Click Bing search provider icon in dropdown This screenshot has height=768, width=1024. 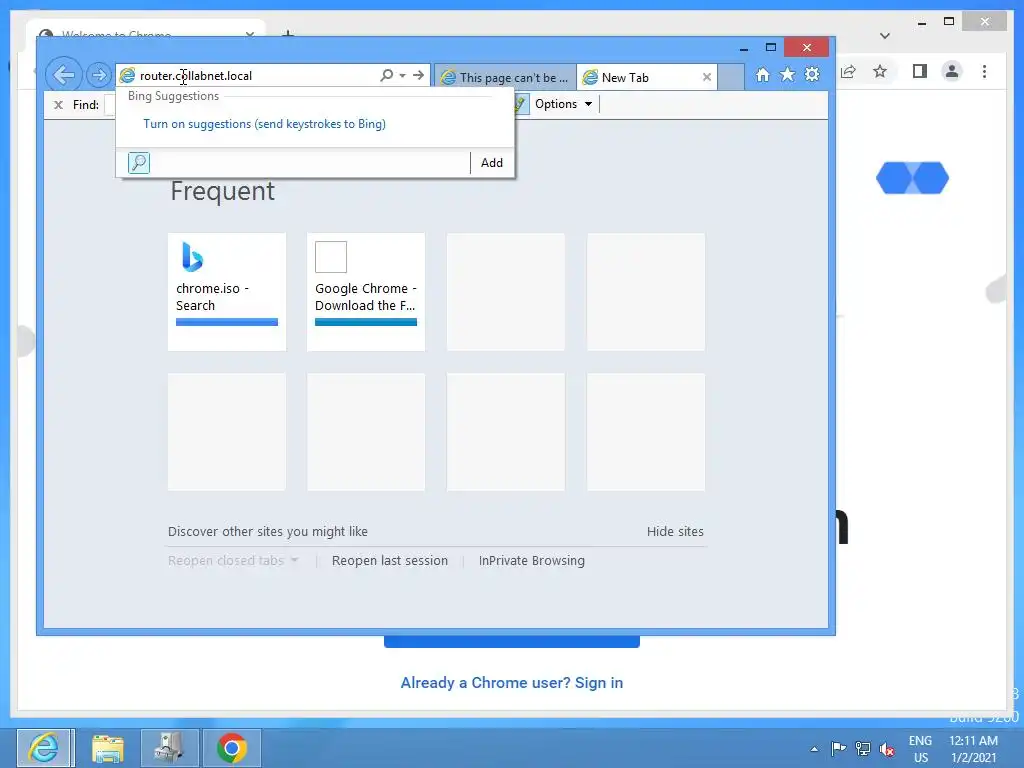138,163
